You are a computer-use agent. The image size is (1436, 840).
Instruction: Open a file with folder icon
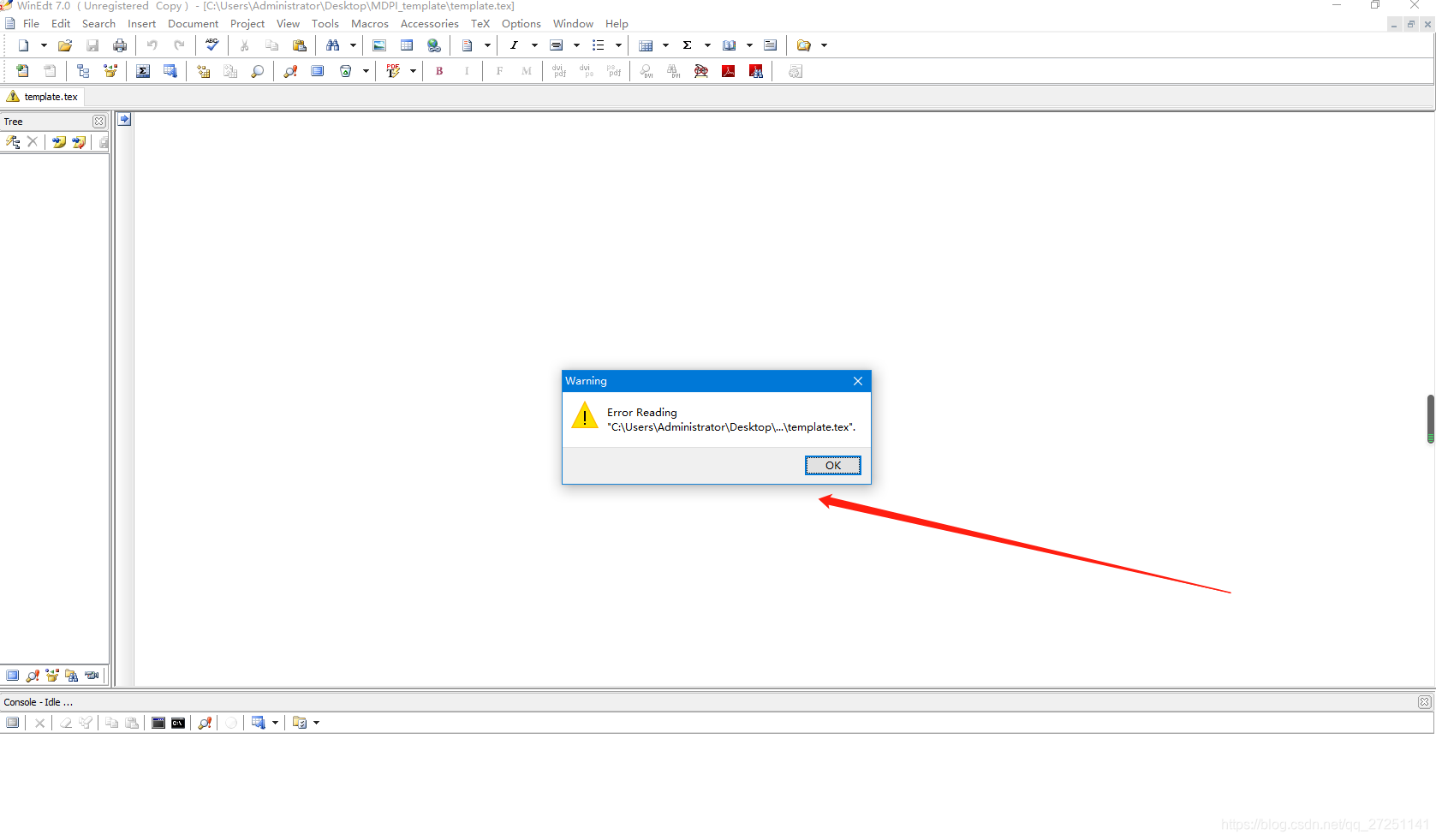[65, 45]
